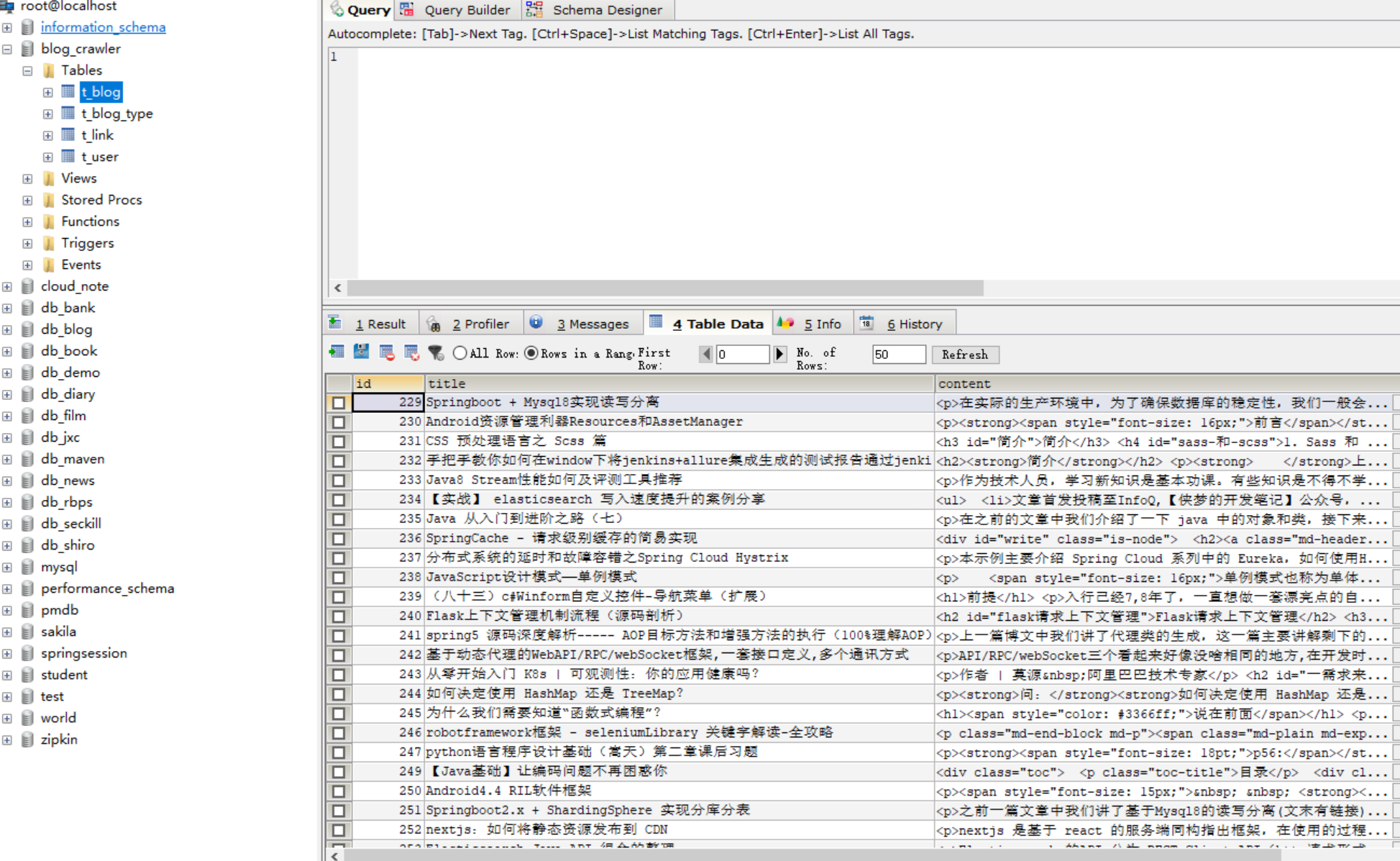Click the query editor horizontal scrollbar
Screen dimensions: 1400x861
pyautogui.click(x=665, y=288)
